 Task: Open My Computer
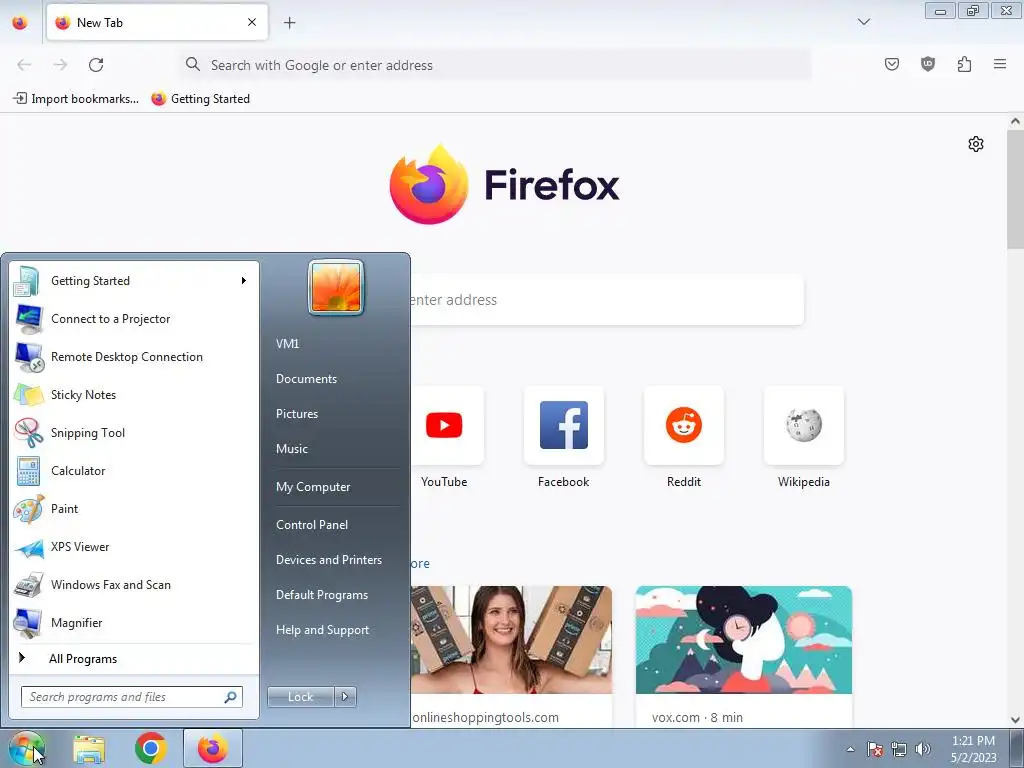(x=313, y=487)
